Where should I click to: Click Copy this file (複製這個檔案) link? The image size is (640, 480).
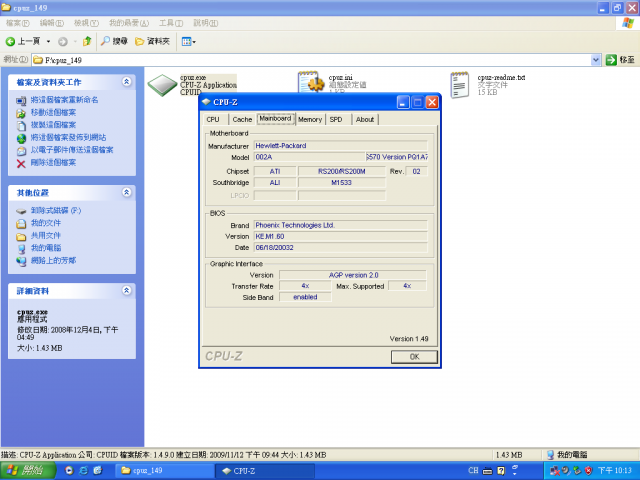tap(53, 125)
